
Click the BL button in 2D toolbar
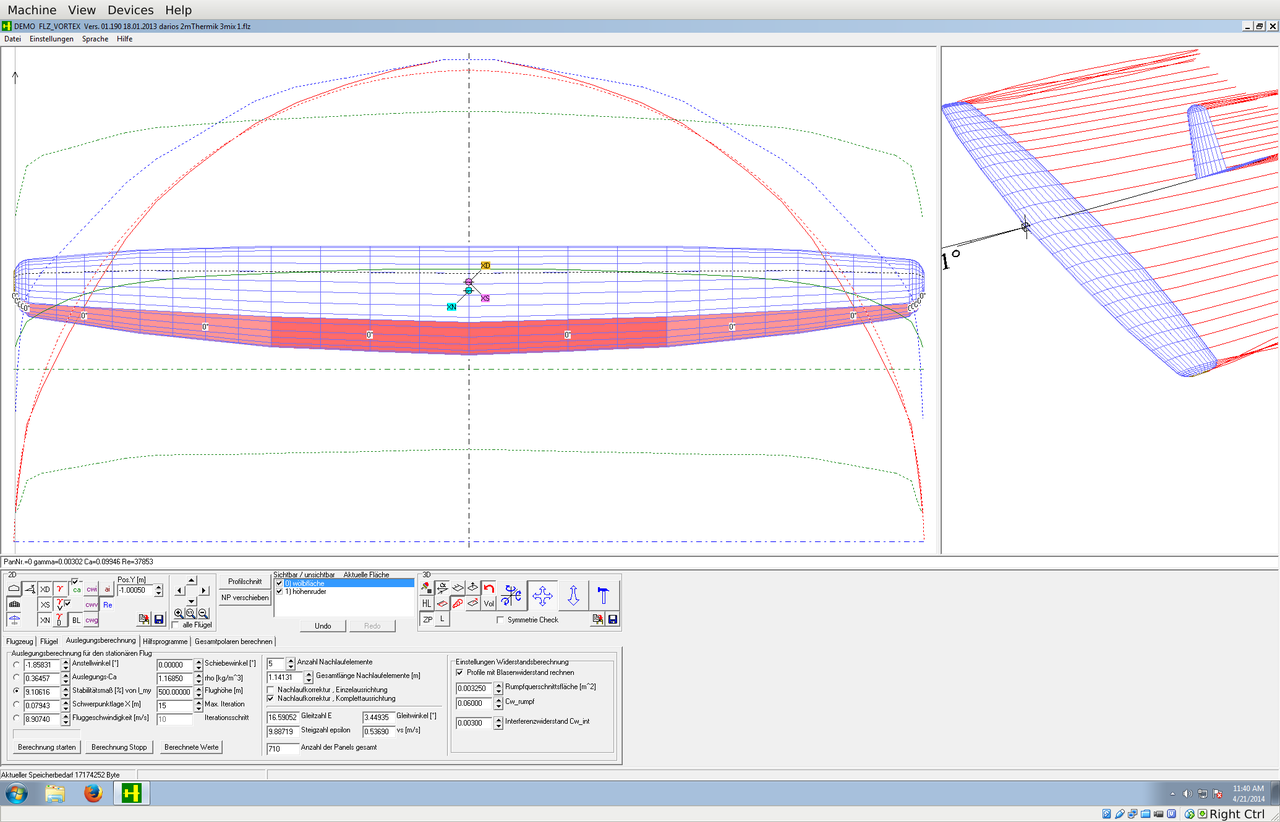click(x=76, y=620)
